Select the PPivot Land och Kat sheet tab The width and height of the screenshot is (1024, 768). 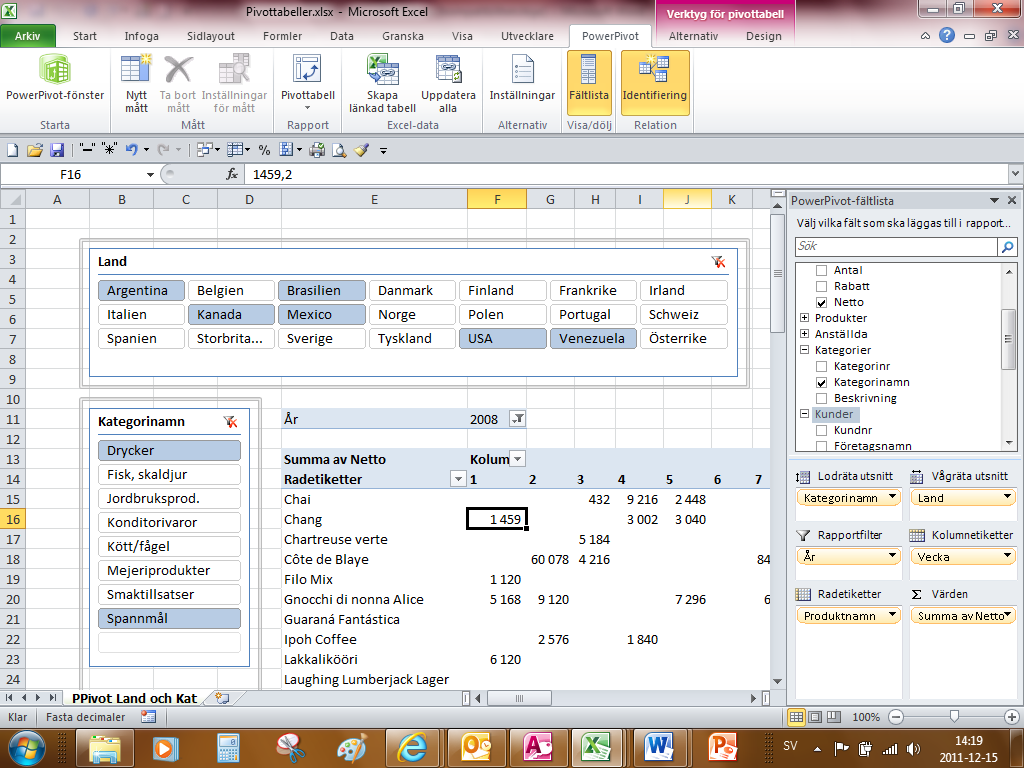(134, 698)
